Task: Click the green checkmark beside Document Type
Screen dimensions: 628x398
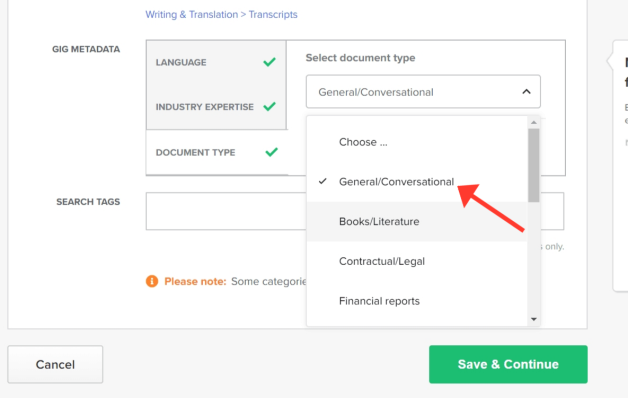Action: coord(271,152)
